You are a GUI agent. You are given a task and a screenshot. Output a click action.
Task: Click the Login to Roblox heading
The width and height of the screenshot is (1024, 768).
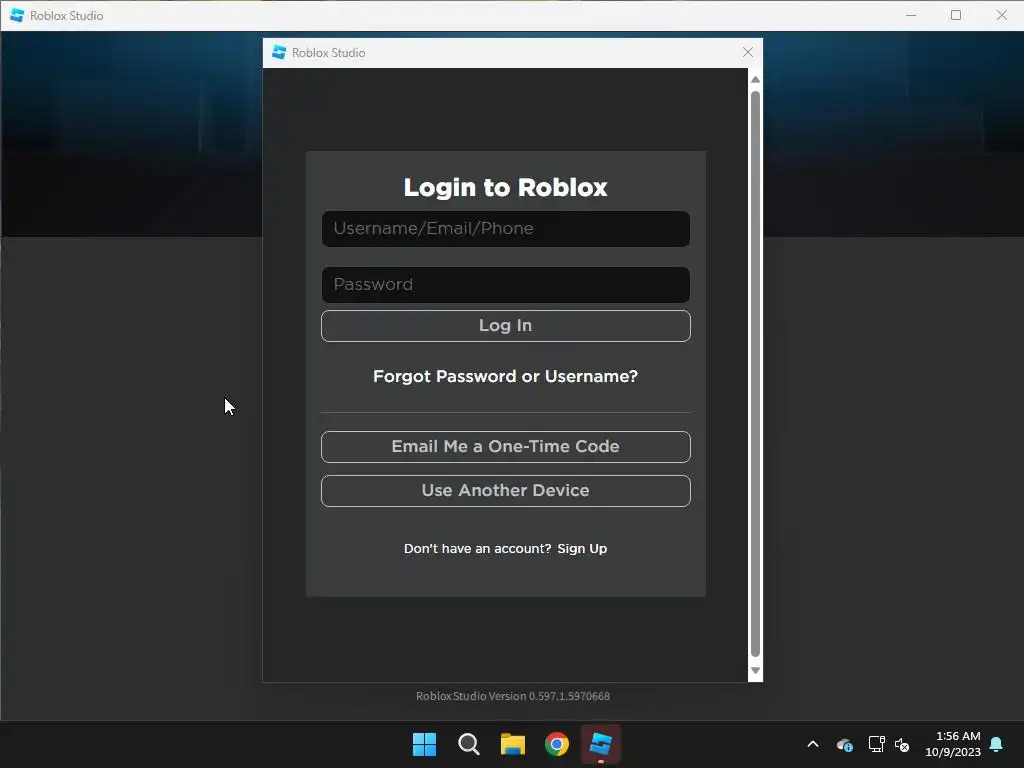coord(505,187)
